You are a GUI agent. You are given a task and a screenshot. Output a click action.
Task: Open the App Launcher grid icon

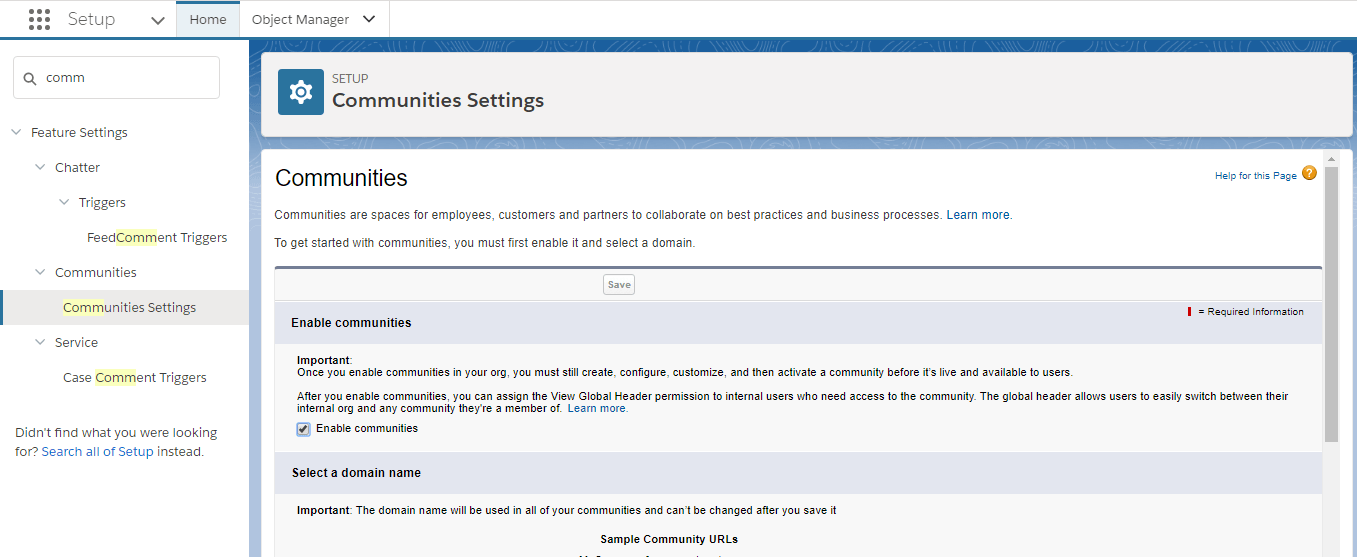[39, 19]
